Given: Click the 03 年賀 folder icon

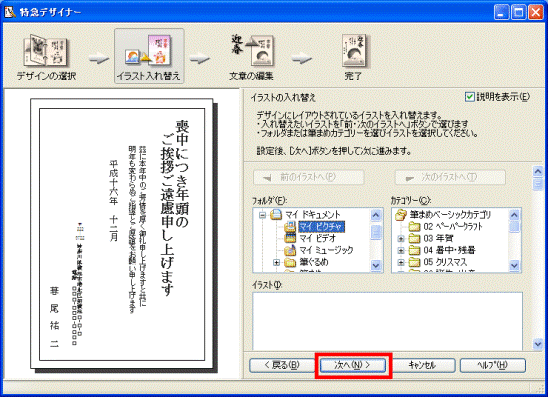Looking at the screenshot, I should coord(414,238).
